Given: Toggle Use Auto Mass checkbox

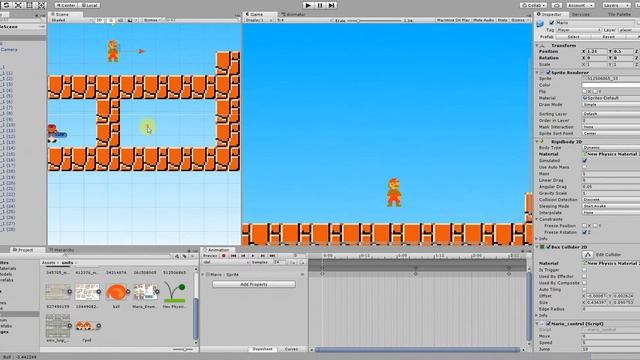Looking at the screenshot, I should 584,167.
